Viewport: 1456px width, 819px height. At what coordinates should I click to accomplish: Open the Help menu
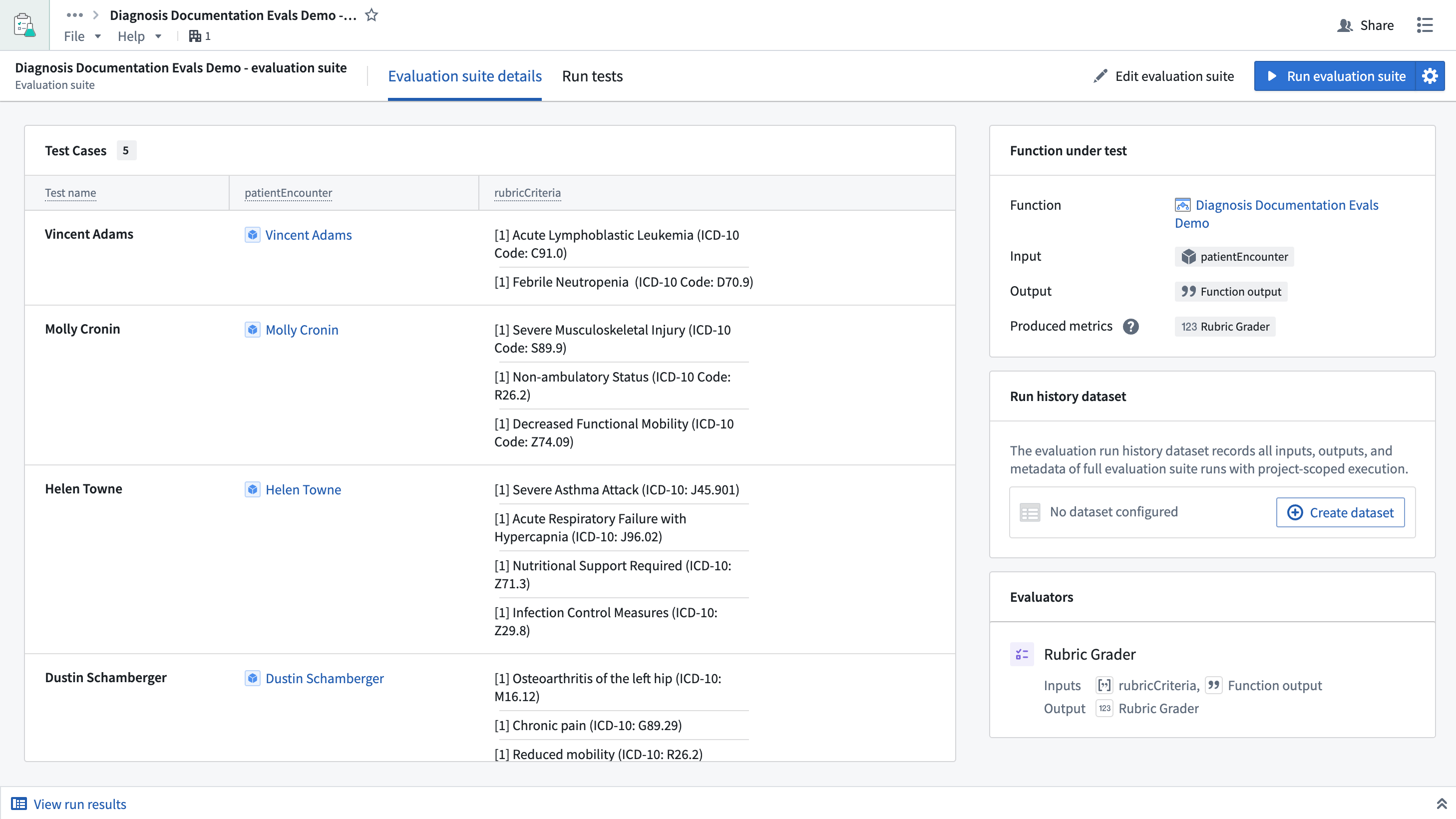[x=140, y=36]
